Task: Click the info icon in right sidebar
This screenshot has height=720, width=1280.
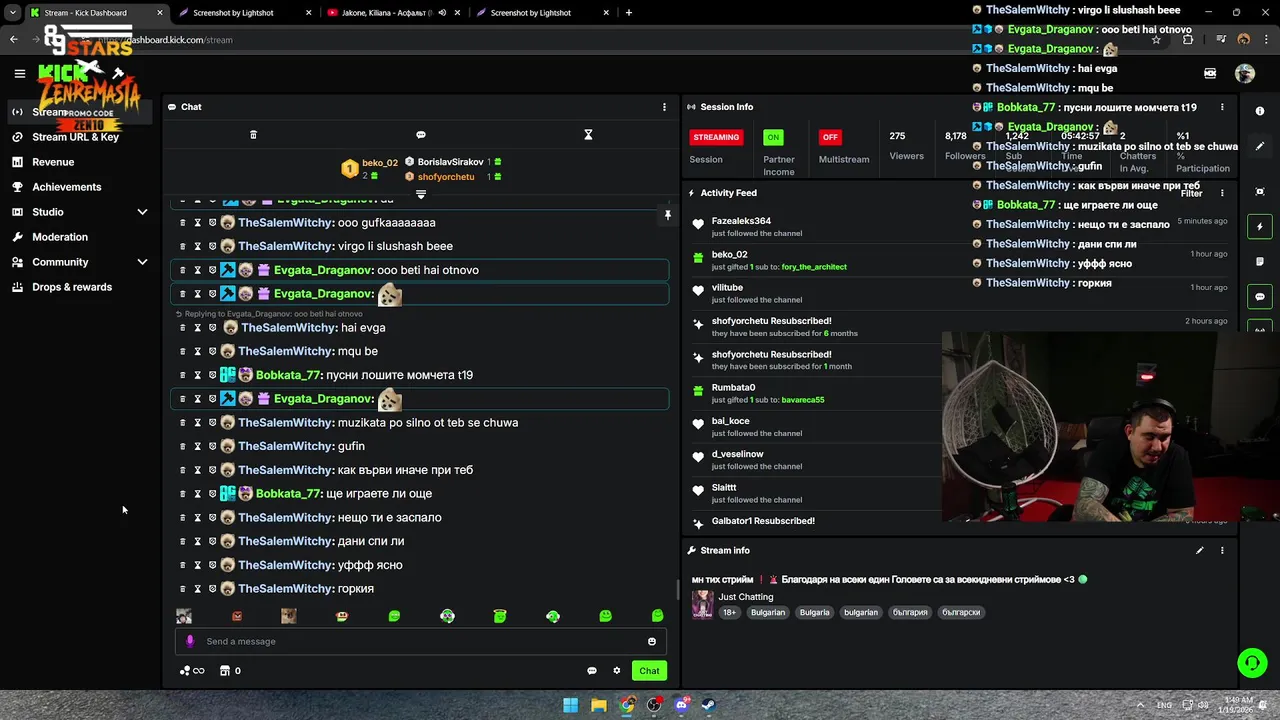Action: 1260,111
